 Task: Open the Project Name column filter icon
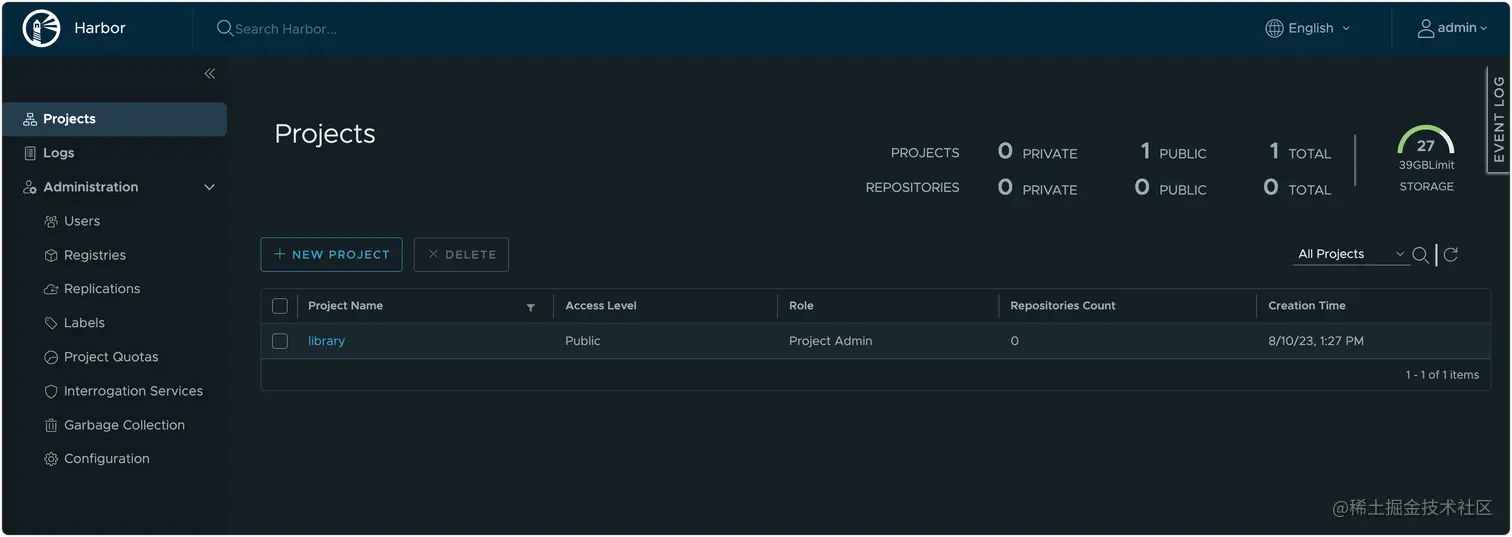click(531, 307)
